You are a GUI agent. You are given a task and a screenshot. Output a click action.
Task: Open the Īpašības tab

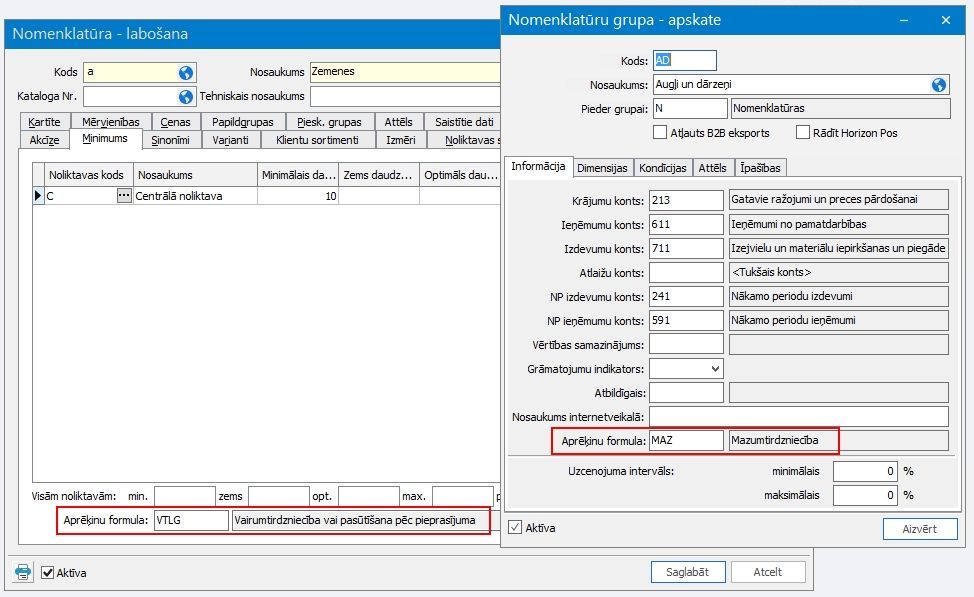tap(760, 168)
